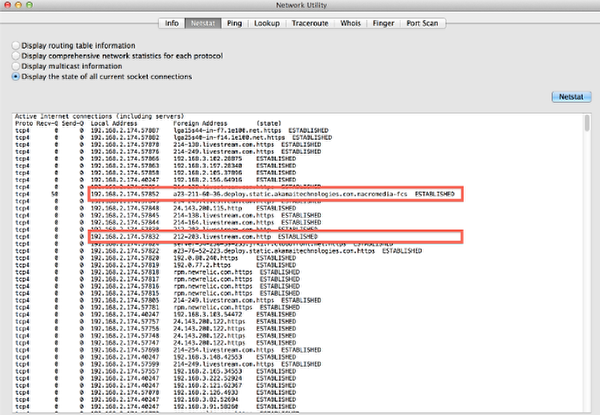Click the 24.143.200.115.http foreign address
The width and height of the screenshot is (600, 415).
point(208,208)
